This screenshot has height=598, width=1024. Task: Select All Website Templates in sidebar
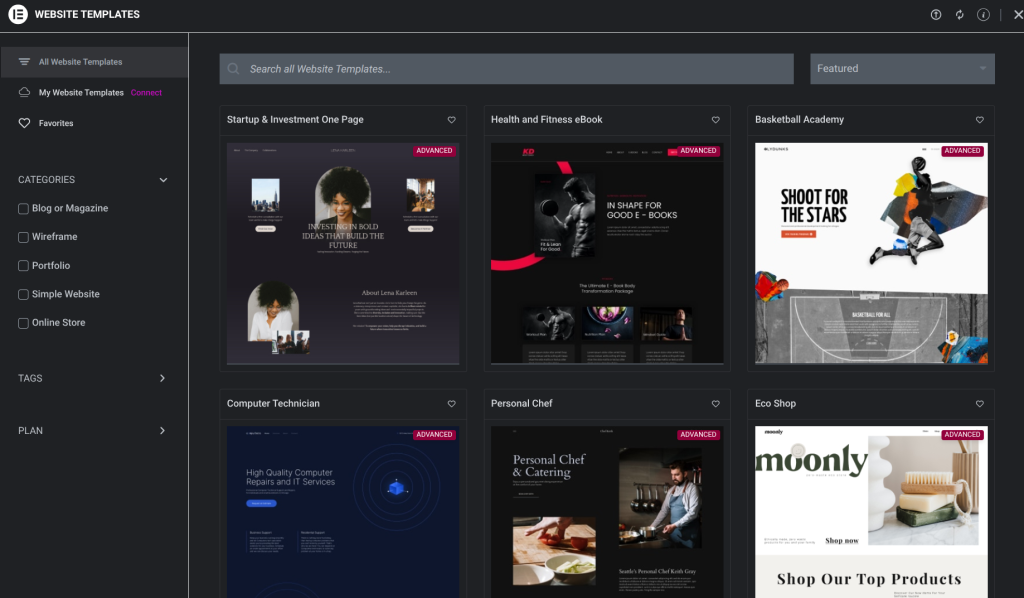pos(94,61)
